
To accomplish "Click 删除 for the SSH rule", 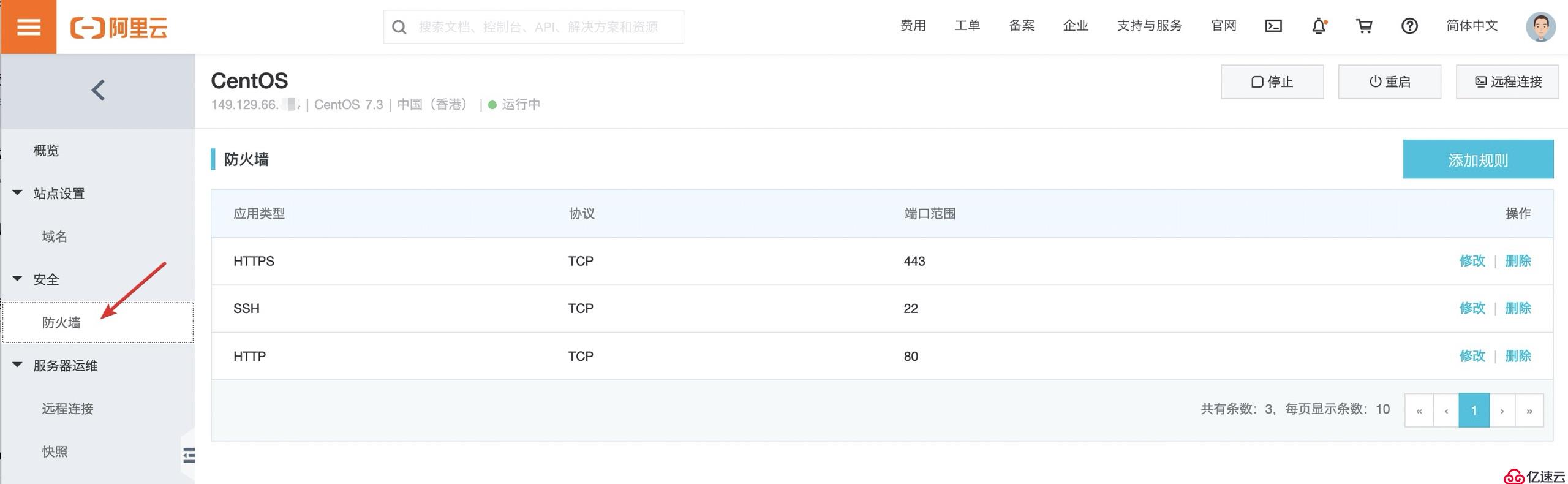I will tap(1518, 308).
